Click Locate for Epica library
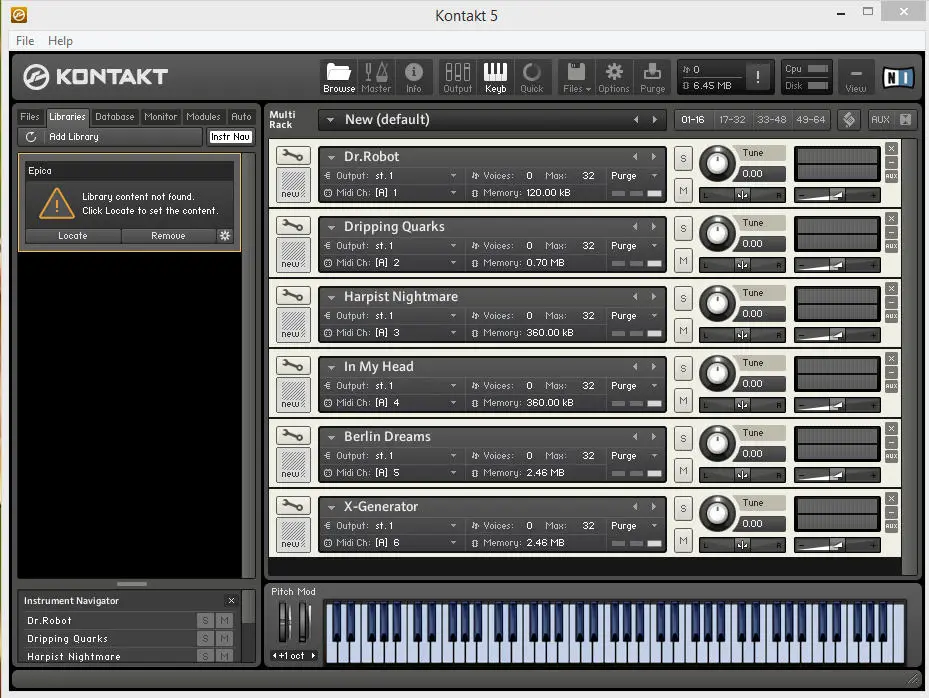Viewport: 929px width, 698px height. (73, 236)
